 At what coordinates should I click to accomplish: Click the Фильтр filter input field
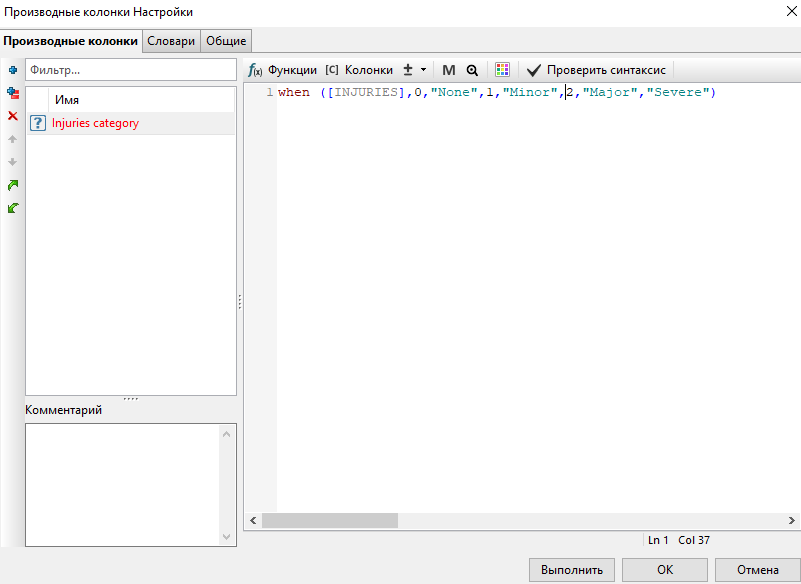pyautogui.click(x=130, y=70)
